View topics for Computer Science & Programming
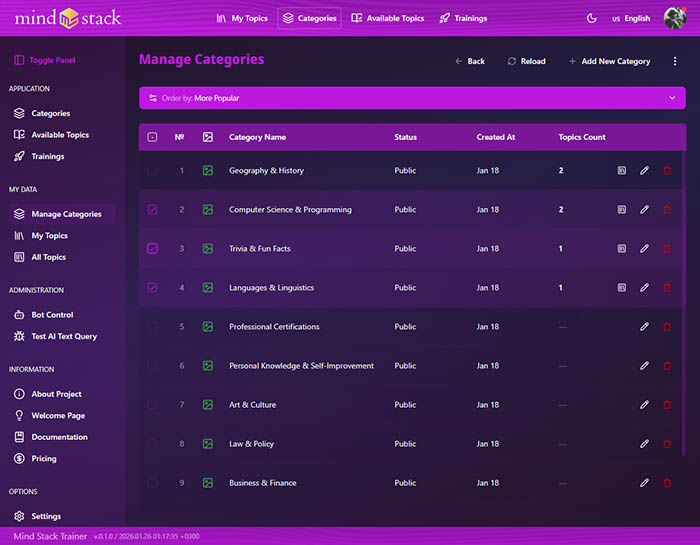Screen dimensions: 700x545 pyautogui.click(x=621, y=209)
